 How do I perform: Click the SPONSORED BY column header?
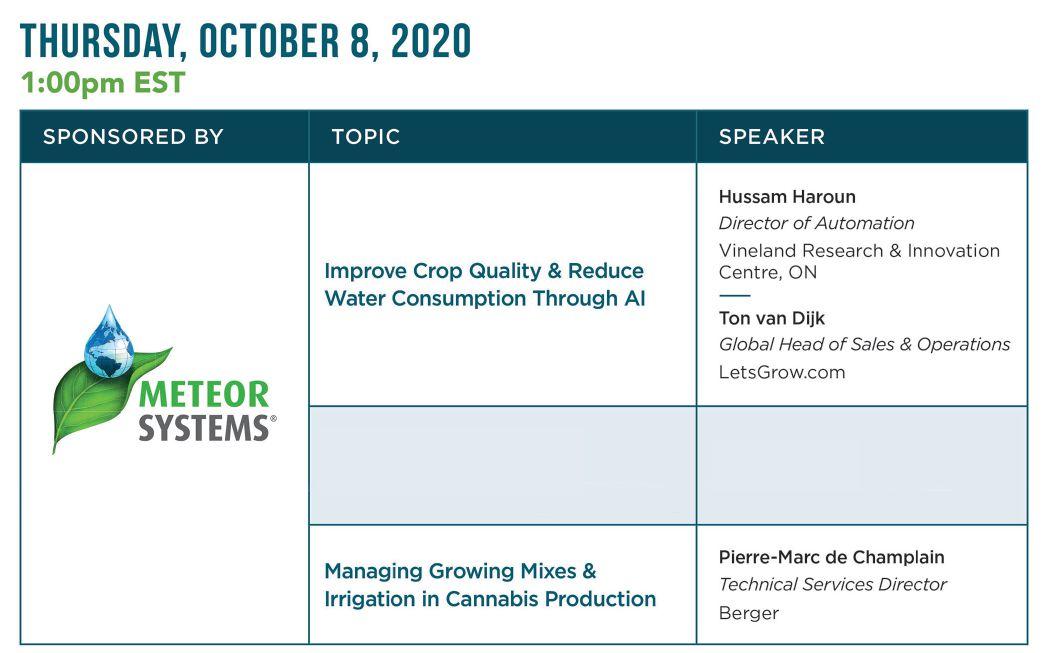pos(133,137)
